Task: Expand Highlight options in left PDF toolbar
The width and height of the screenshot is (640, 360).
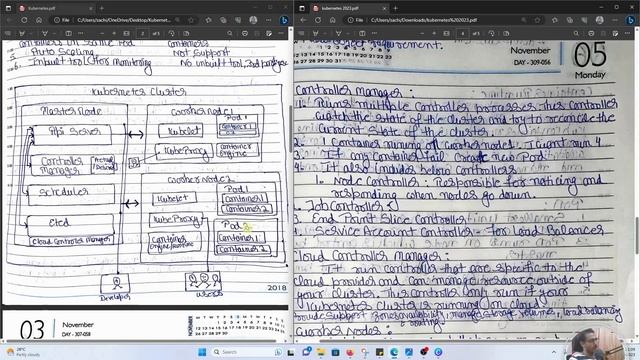Action: [54, 33]
